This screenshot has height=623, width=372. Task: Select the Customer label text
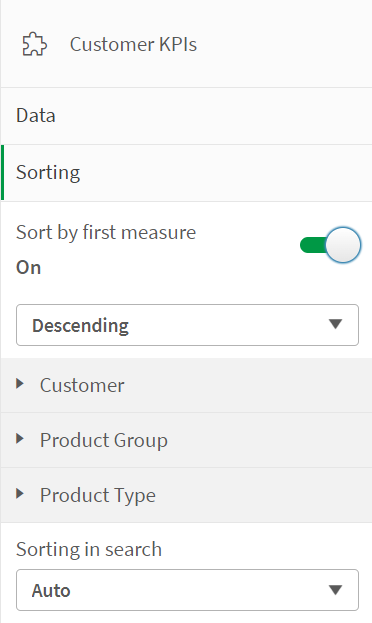pos(82,385)
